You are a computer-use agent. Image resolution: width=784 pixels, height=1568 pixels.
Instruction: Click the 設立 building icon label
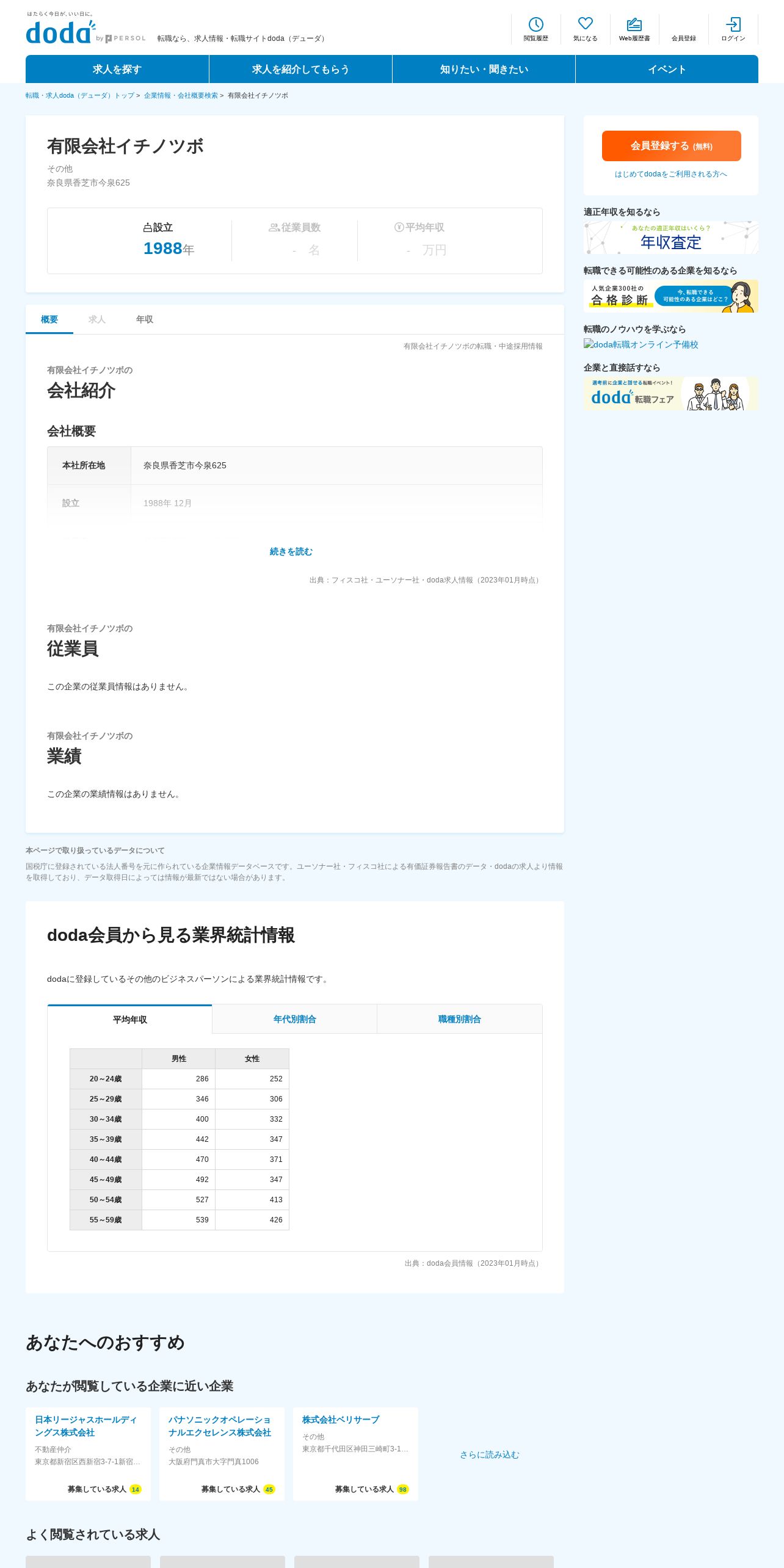[158, 227]
